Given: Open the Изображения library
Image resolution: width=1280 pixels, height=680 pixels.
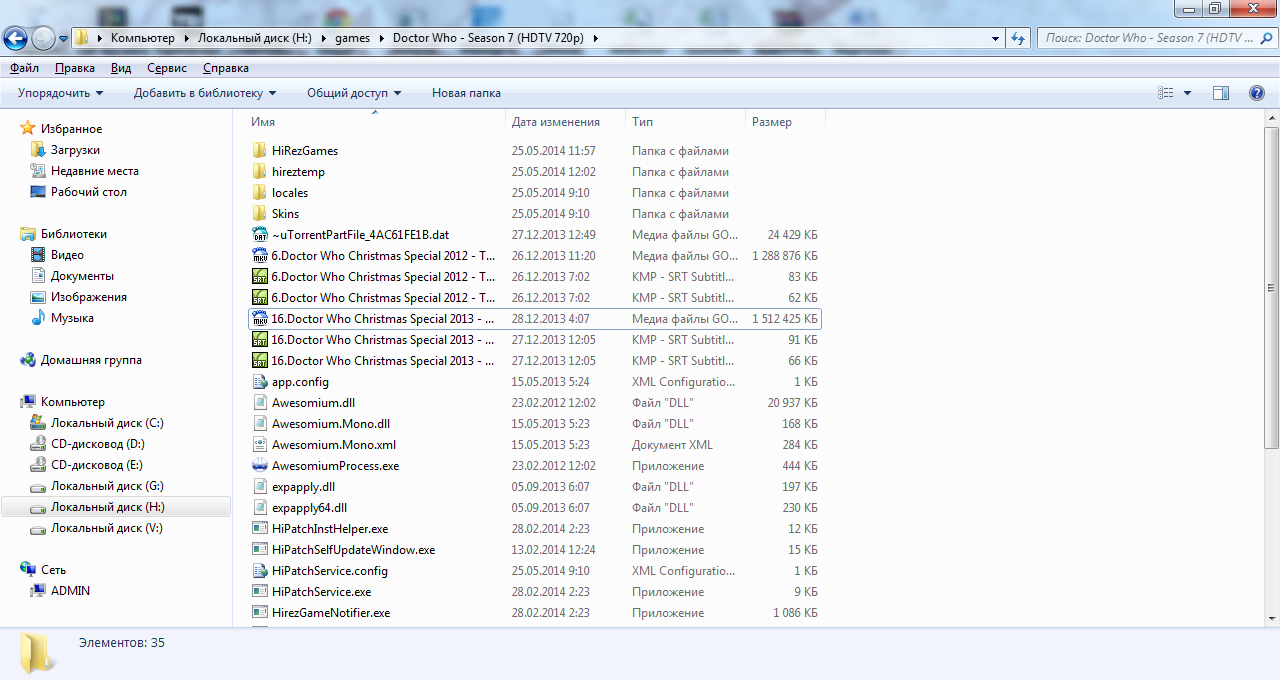Looking at the screenshot, I should pyautogui.click(x=89, y=297).
